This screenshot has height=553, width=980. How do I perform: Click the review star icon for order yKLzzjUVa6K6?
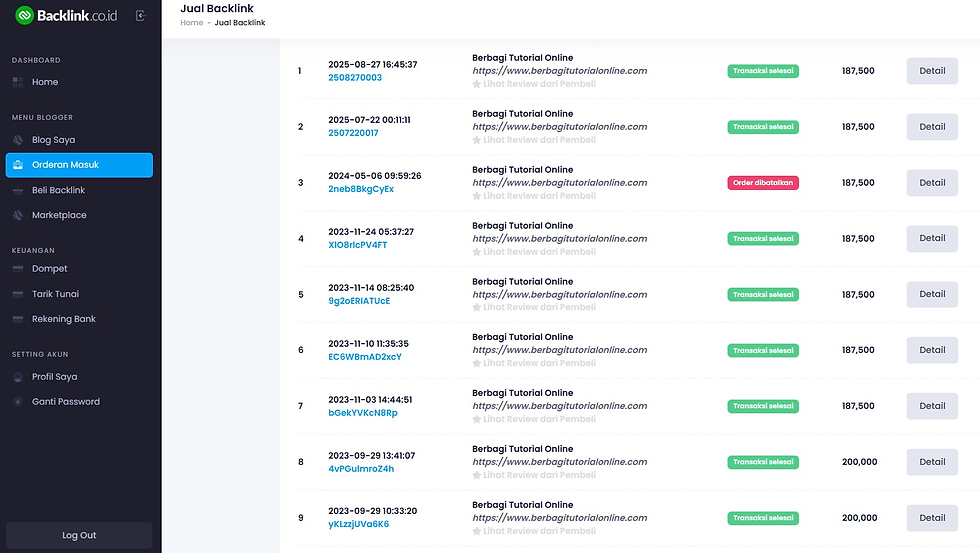[477, 531]
